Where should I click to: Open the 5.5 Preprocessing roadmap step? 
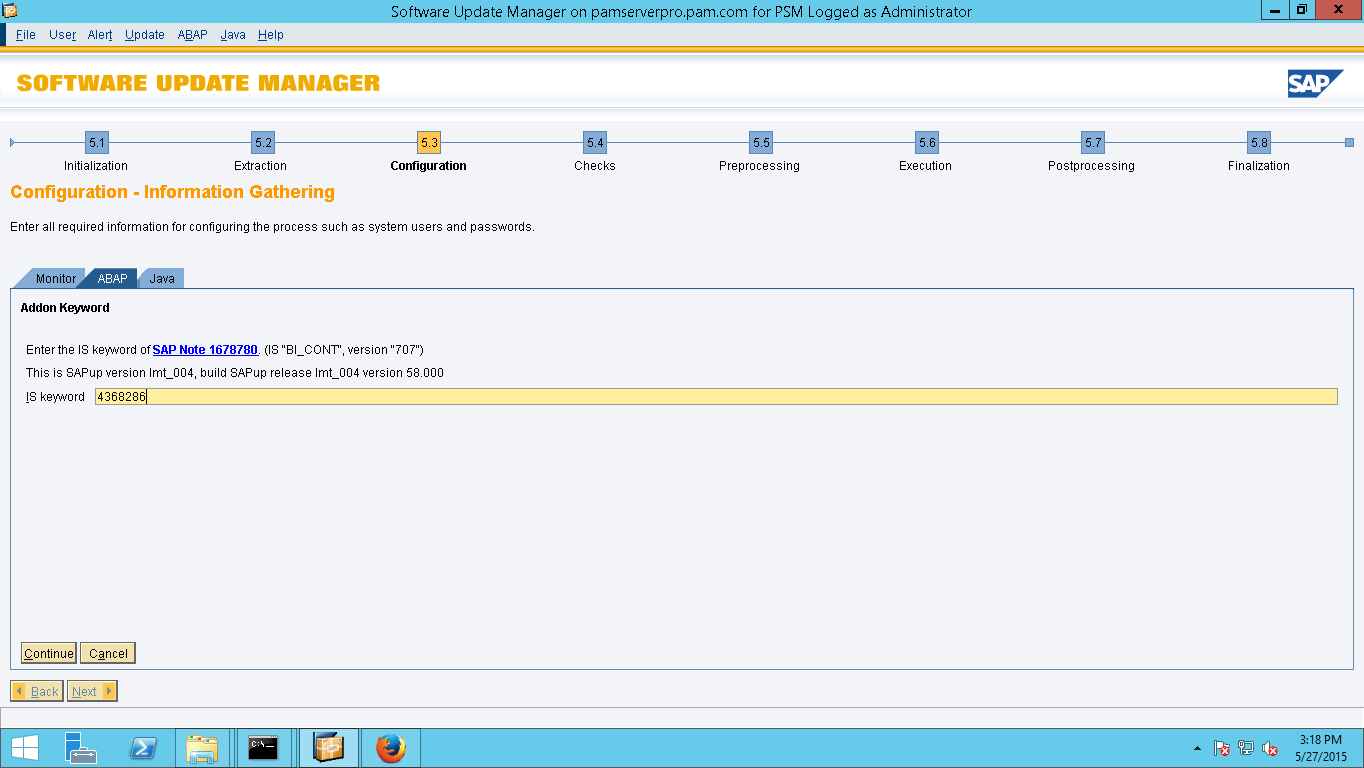[x=759, y=143]
